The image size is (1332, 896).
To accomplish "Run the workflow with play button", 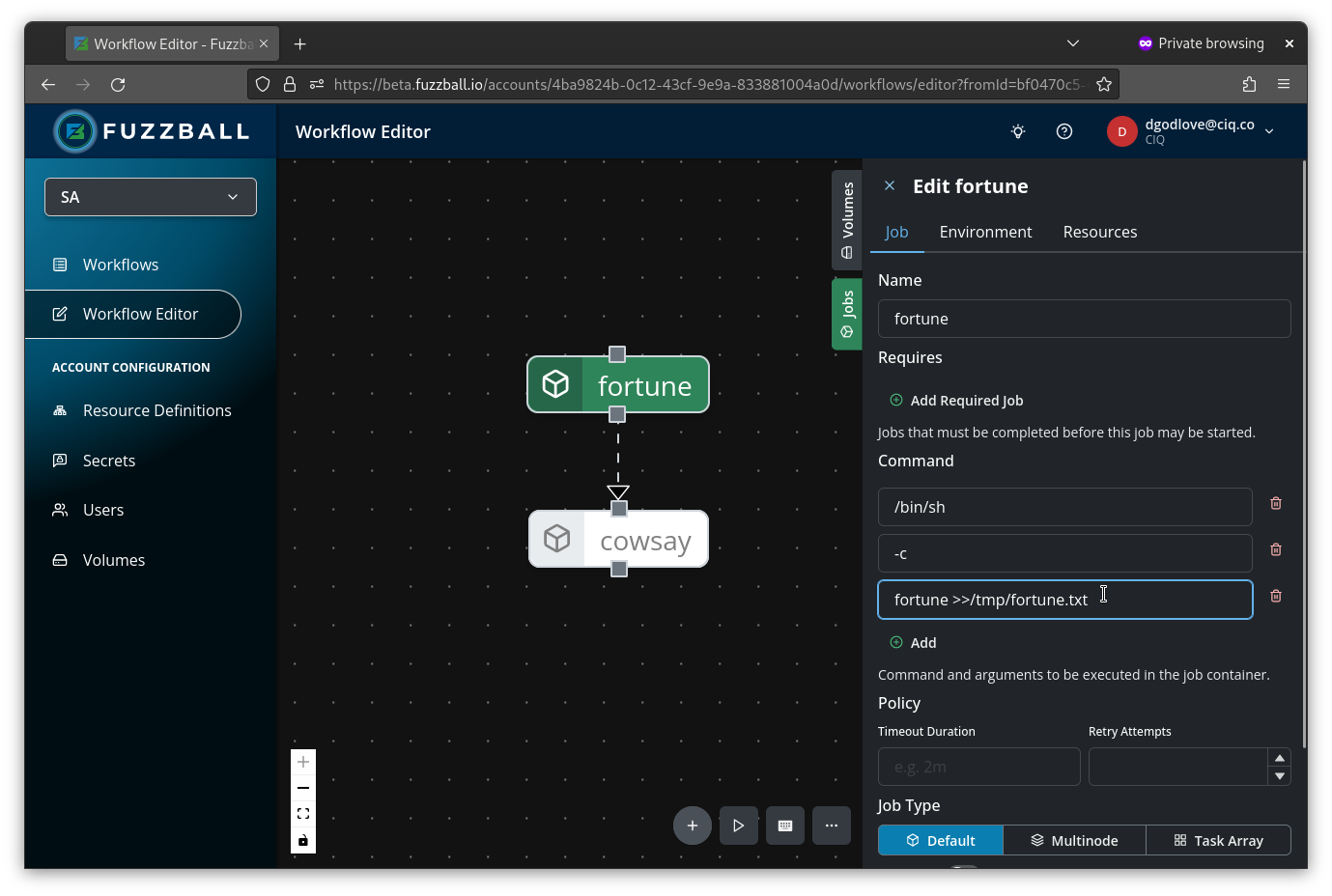I will [739, 826].
